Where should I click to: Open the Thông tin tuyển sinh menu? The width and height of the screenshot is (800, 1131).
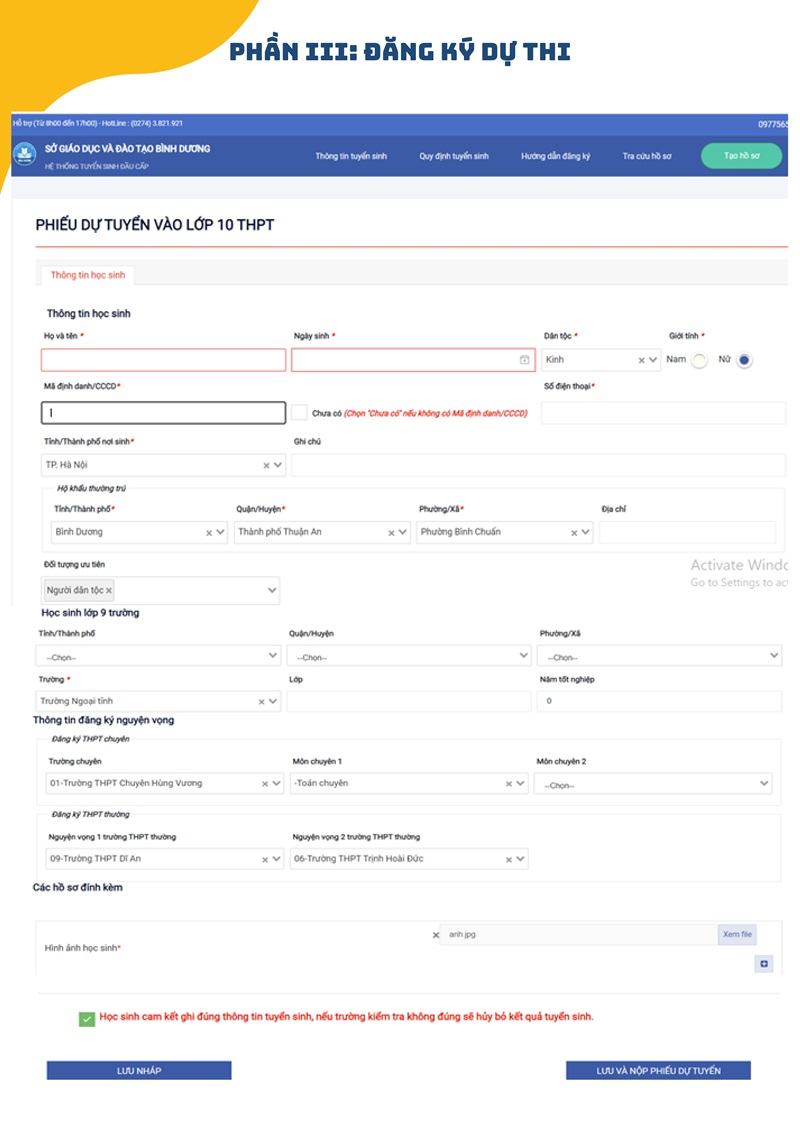coord(351,156)
